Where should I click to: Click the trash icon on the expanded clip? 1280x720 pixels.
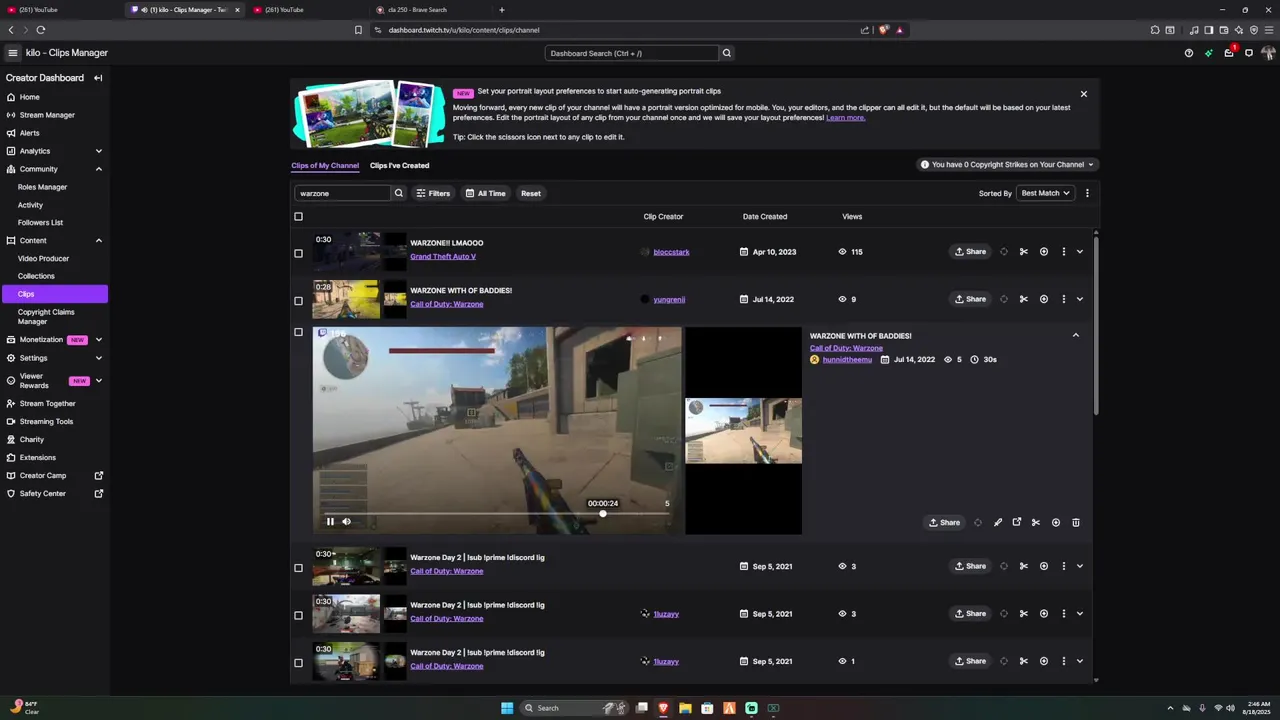(x=1075, y=522)
